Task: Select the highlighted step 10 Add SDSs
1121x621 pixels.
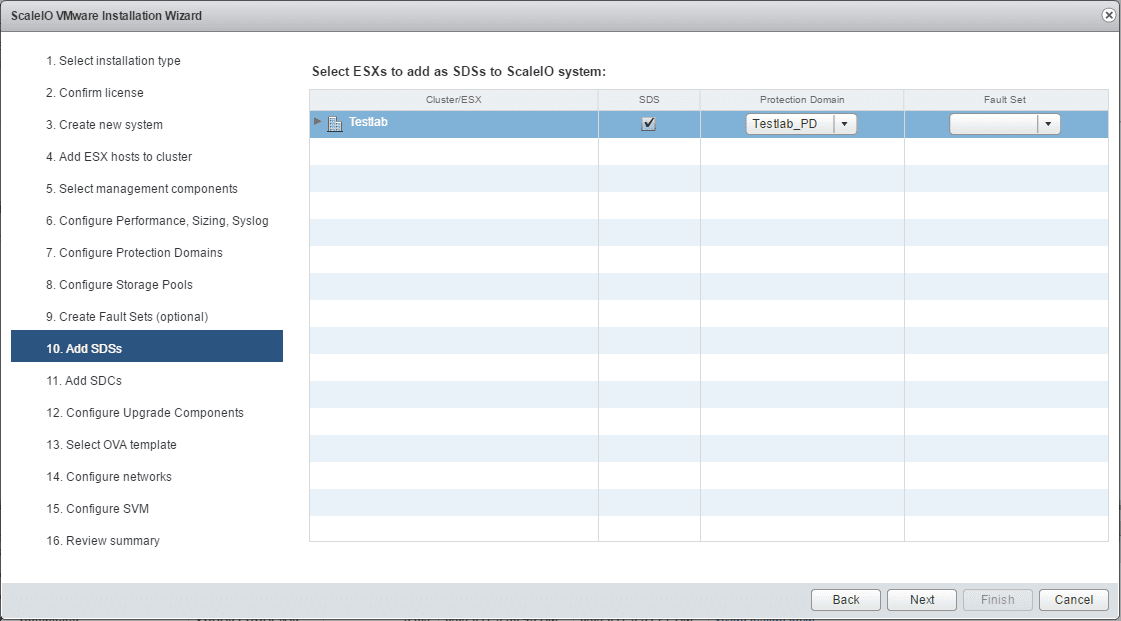Action: [147, 346]
